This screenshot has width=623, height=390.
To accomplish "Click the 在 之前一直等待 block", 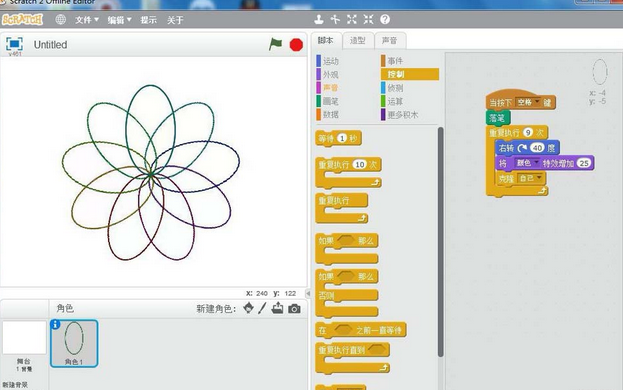I will tap(361, 330).
